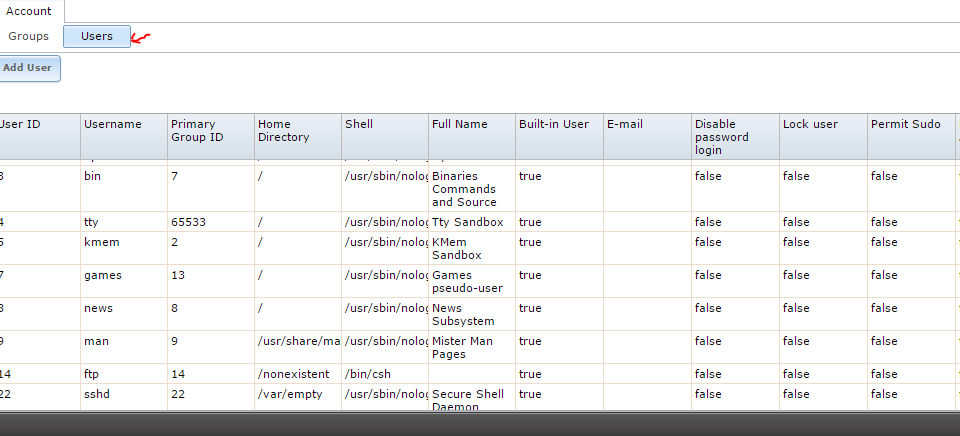Sort table by Shell column

coord(359,124)
